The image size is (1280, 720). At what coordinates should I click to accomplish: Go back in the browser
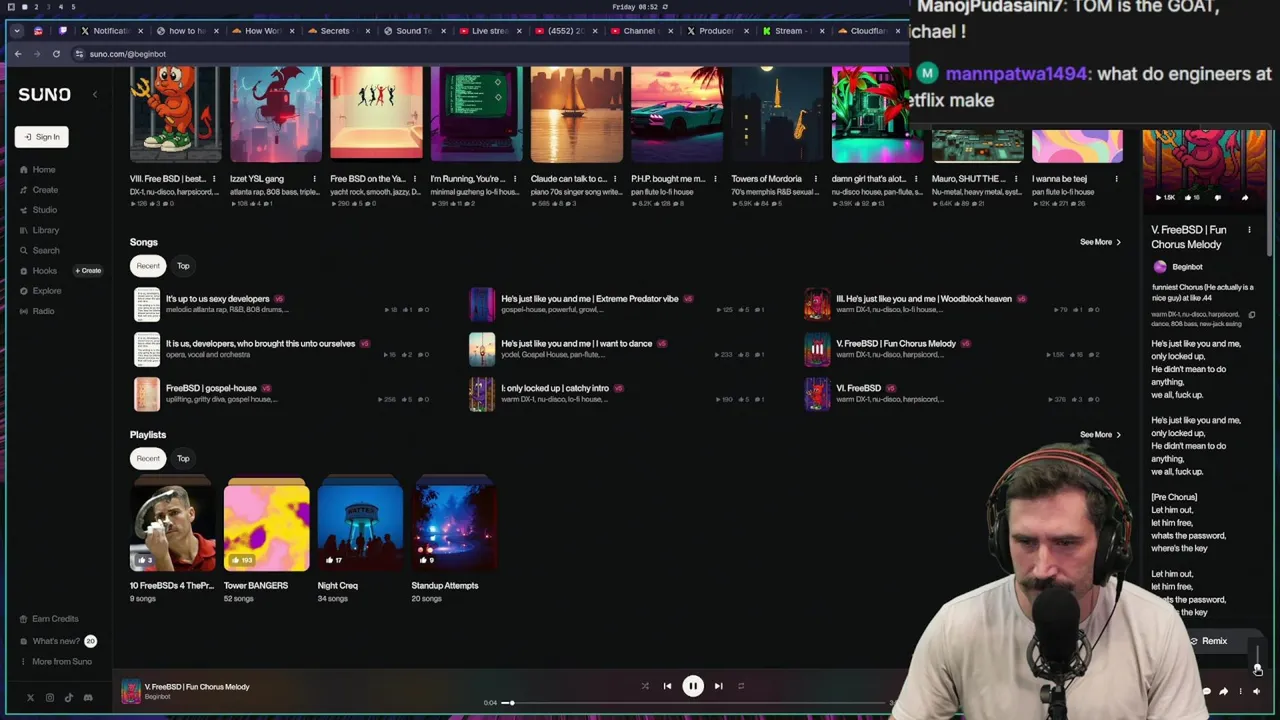point(18,54)
